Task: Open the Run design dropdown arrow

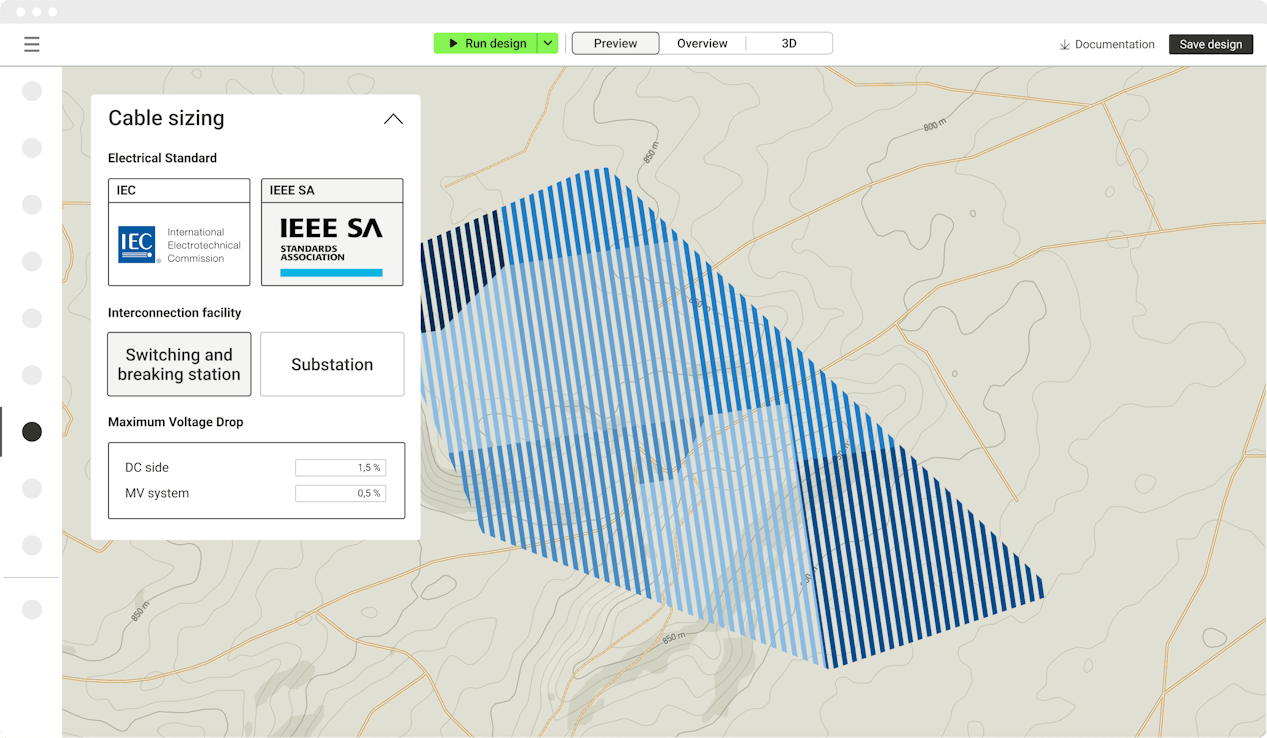Action: (x=547, y=44)
